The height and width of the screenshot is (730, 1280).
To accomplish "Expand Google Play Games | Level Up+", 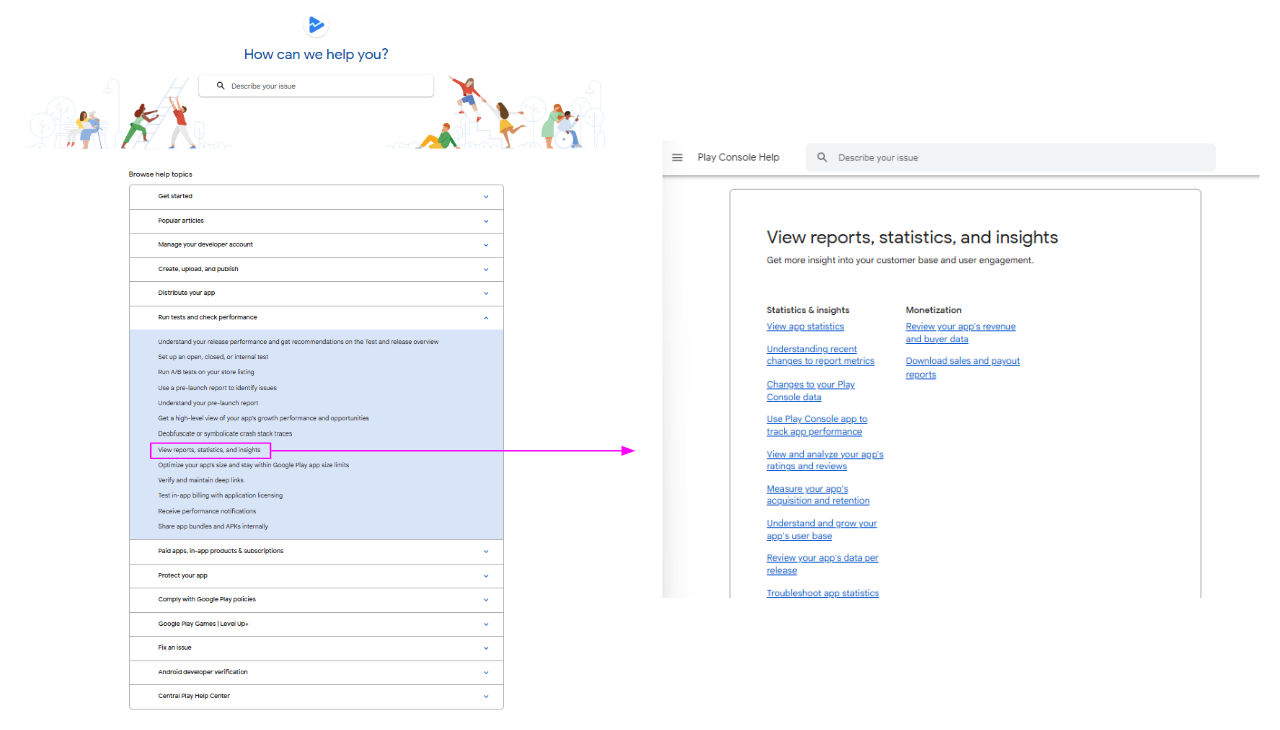I will click(316, 624).
